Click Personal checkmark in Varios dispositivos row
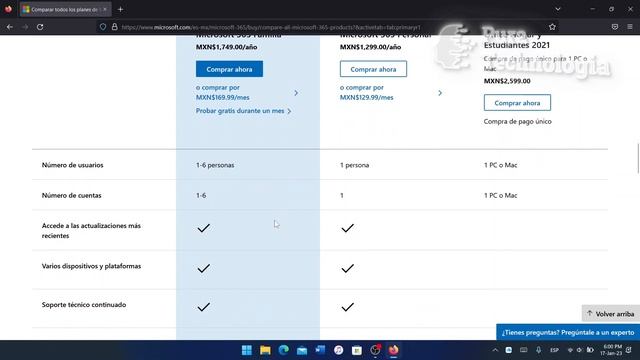This screenshot has height=360, width=640. point(347,268)
